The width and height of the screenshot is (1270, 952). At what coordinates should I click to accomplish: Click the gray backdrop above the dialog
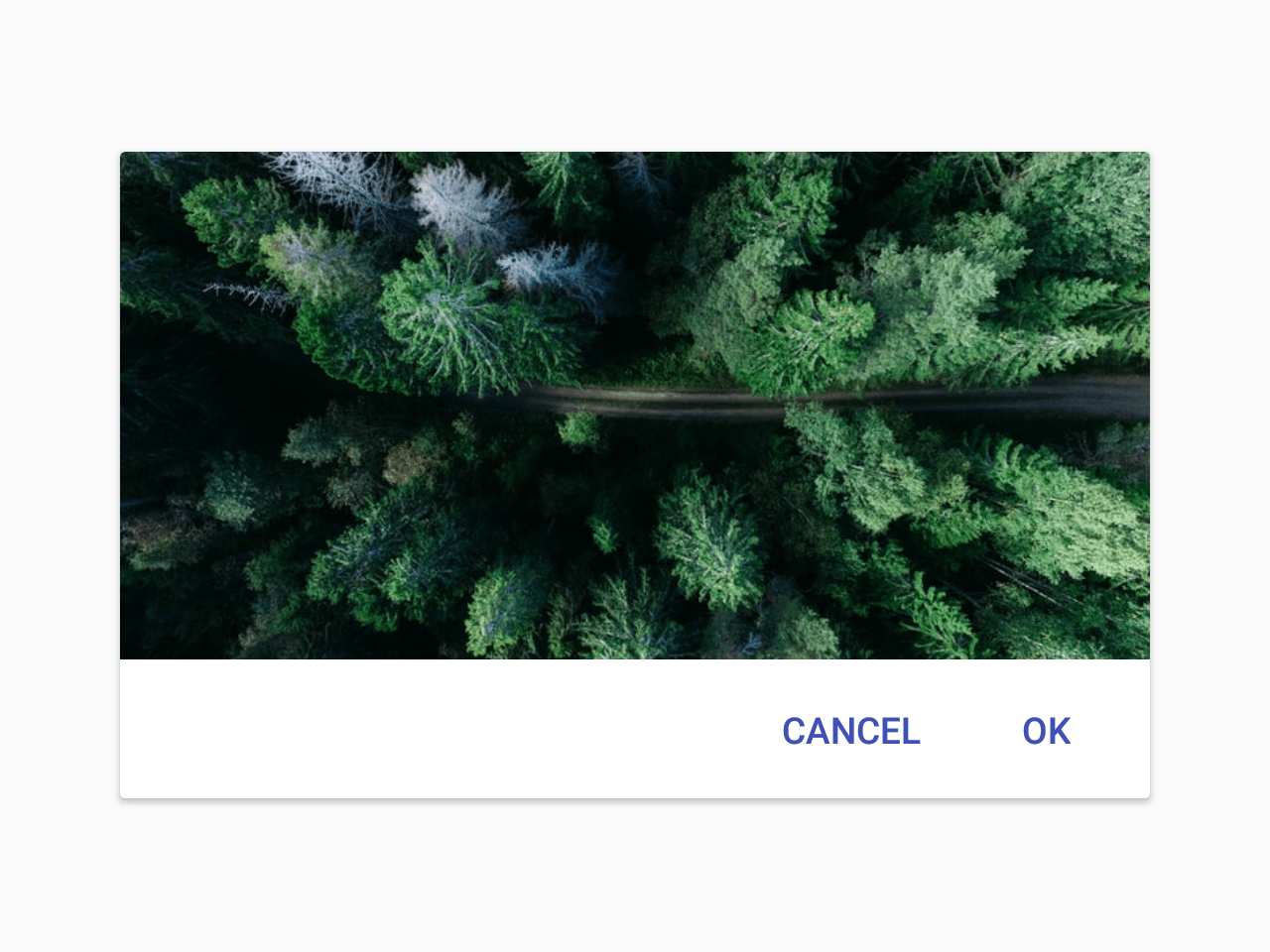(x=635, y=74)
